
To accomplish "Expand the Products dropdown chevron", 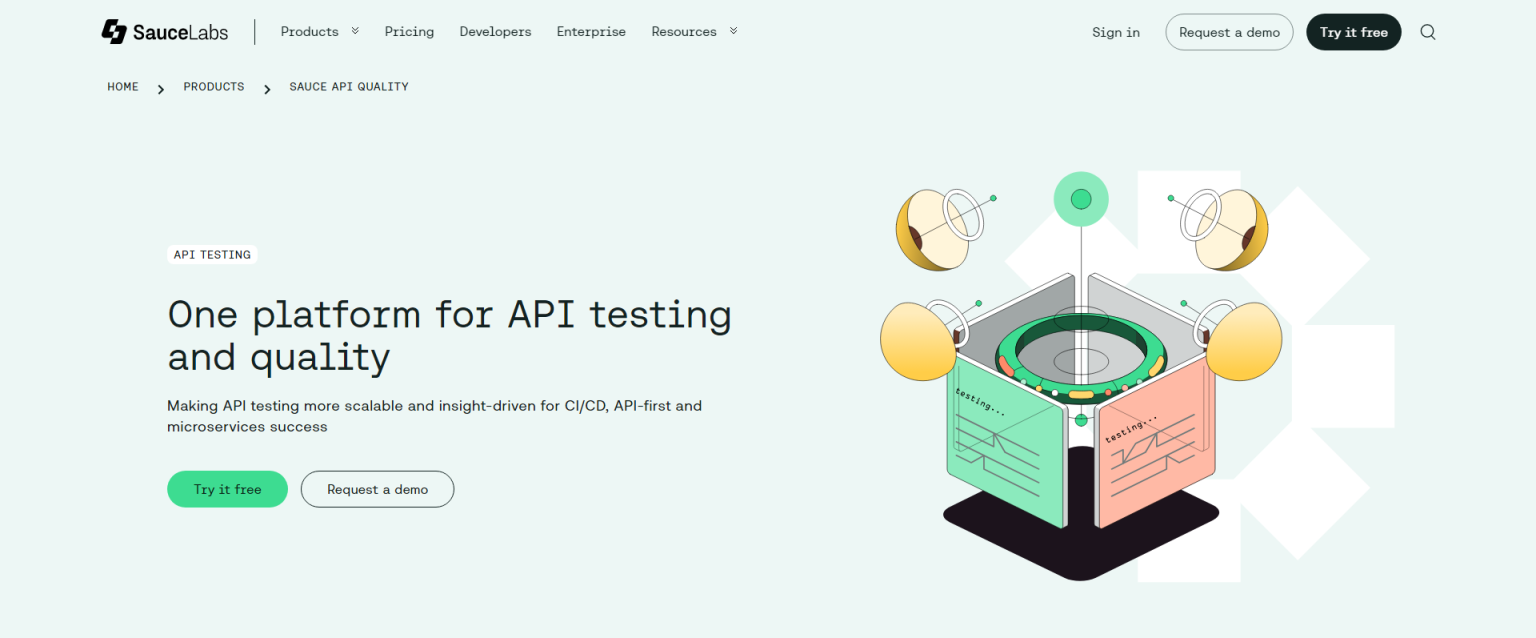I will (x=356, y=31).
